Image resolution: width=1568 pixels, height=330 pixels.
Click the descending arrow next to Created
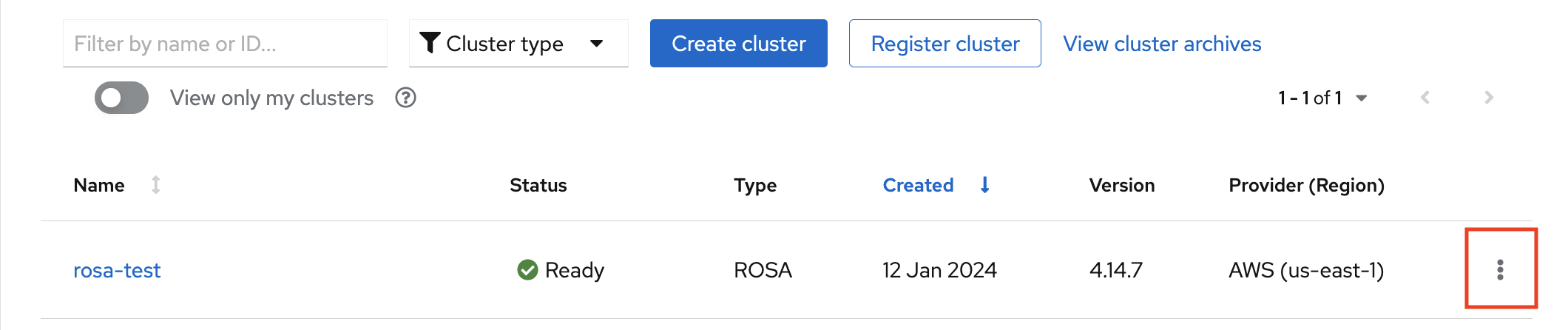(x=984, y=185)
